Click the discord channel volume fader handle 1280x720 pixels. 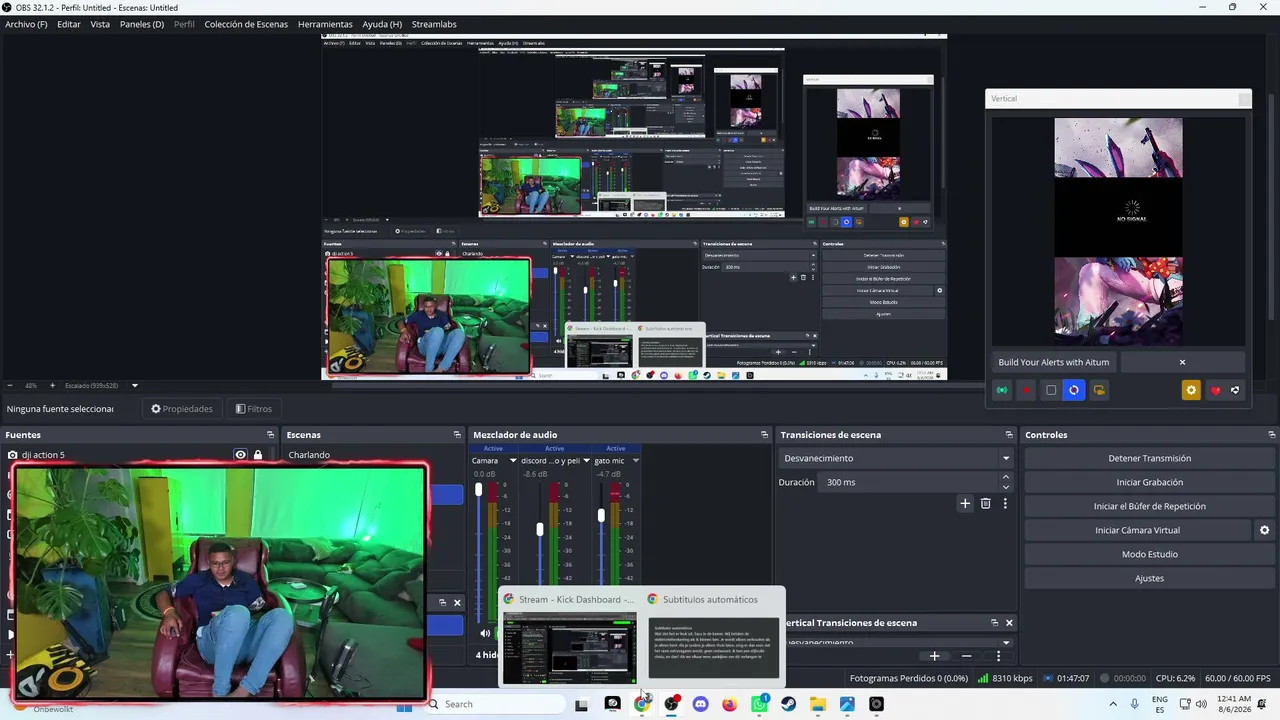(x=540, y=528)
